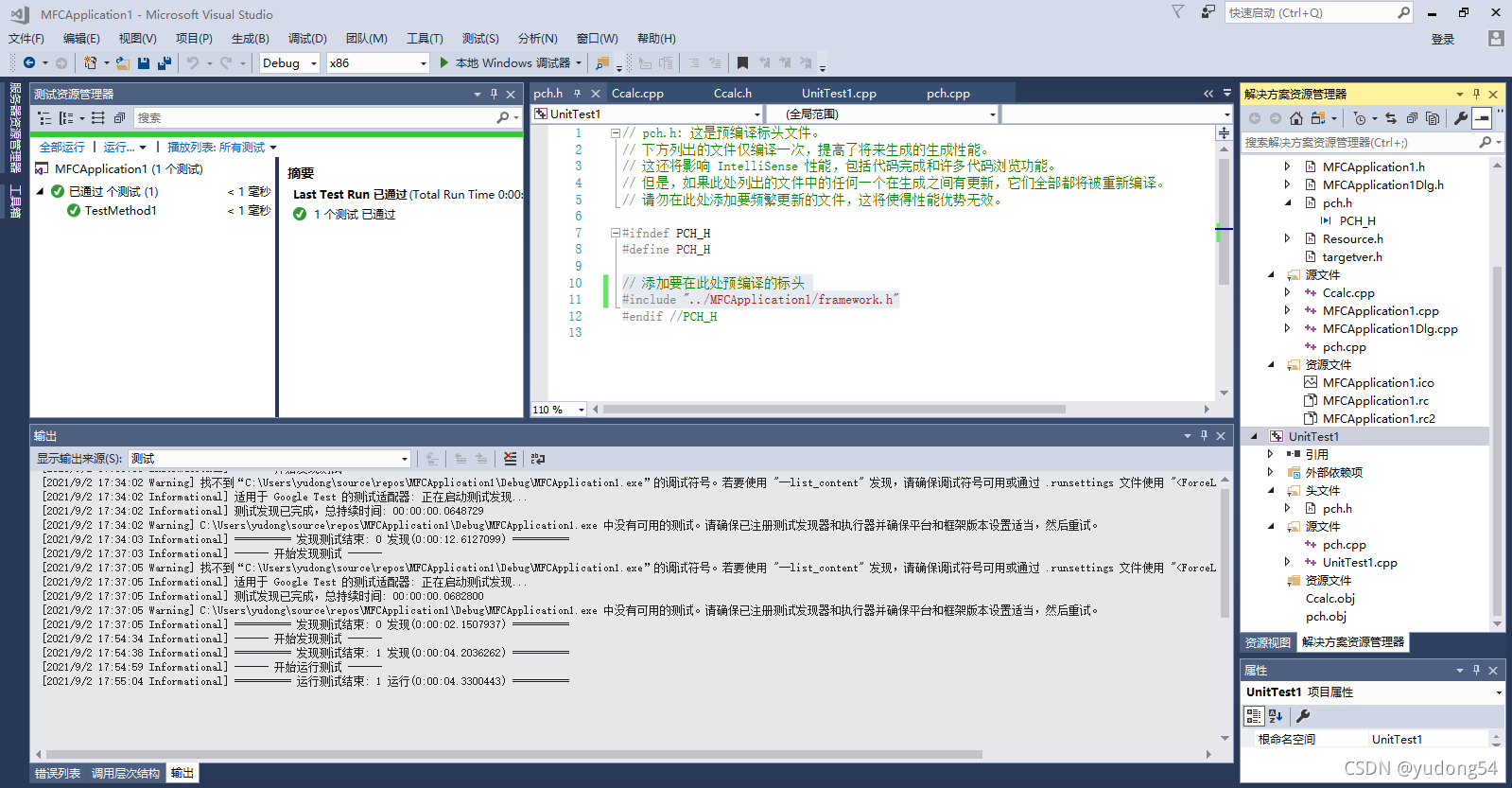This screenshot has height=788, width=1512.
Task: Start the 本地 Windows 调试器 debugger
Action: click(x=511, y=63)
